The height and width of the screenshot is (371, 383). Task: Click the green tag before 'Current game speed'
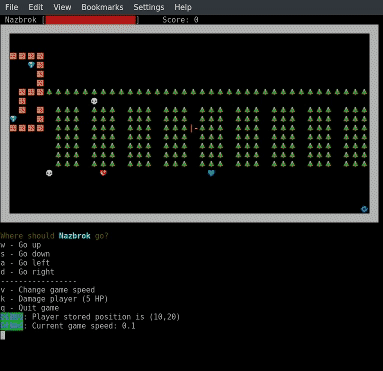12,326
